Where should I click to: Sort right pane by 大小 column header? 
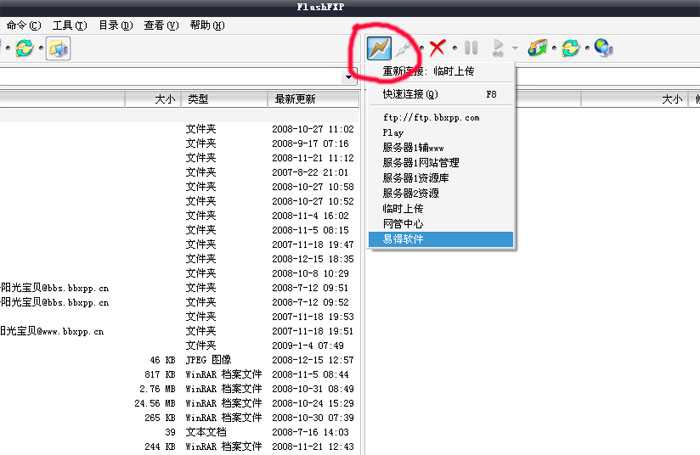[635, 99]
